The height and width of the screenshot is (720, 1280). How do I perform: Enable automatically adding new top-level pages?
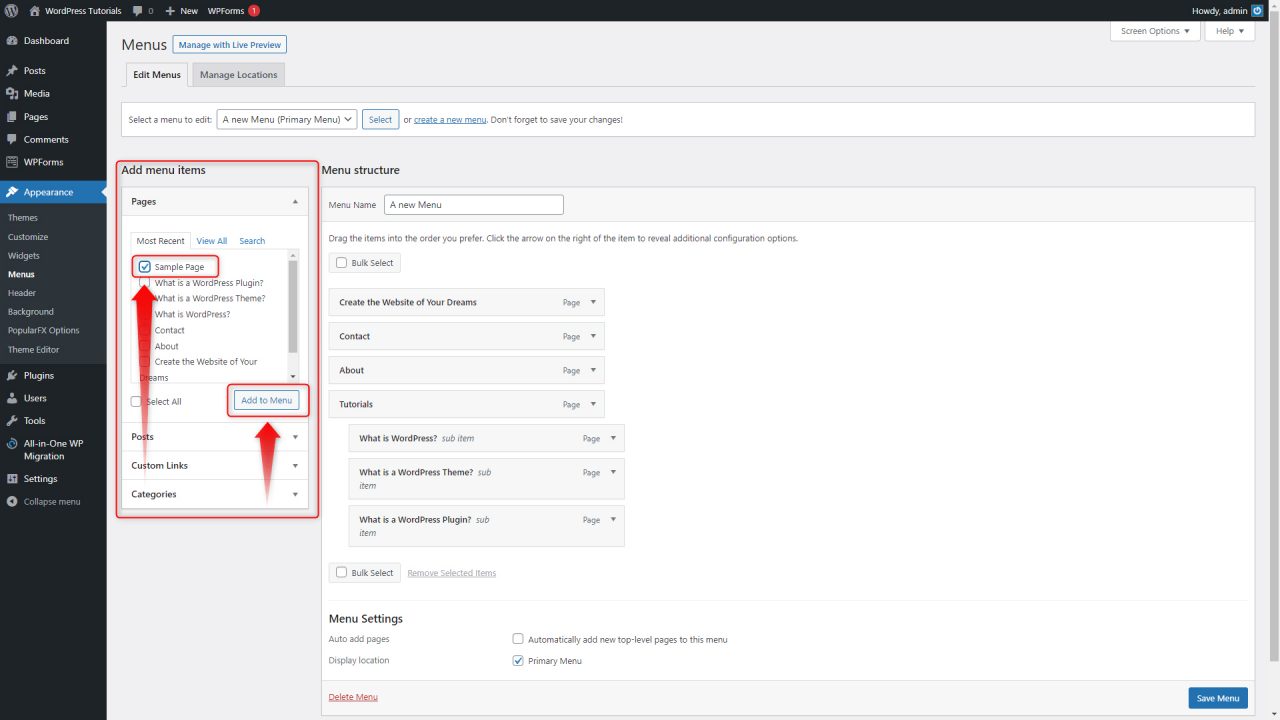(x=518, y=639)
